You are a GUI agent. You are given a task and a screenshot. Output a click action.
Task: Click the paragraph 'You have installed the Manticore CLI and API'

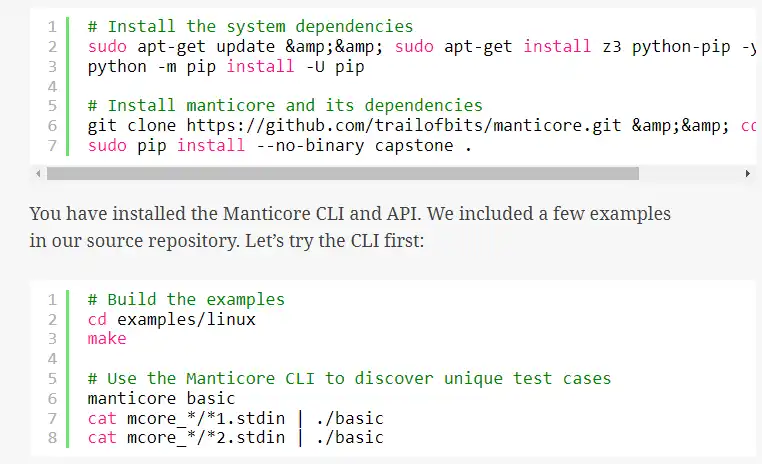point(350,214)
